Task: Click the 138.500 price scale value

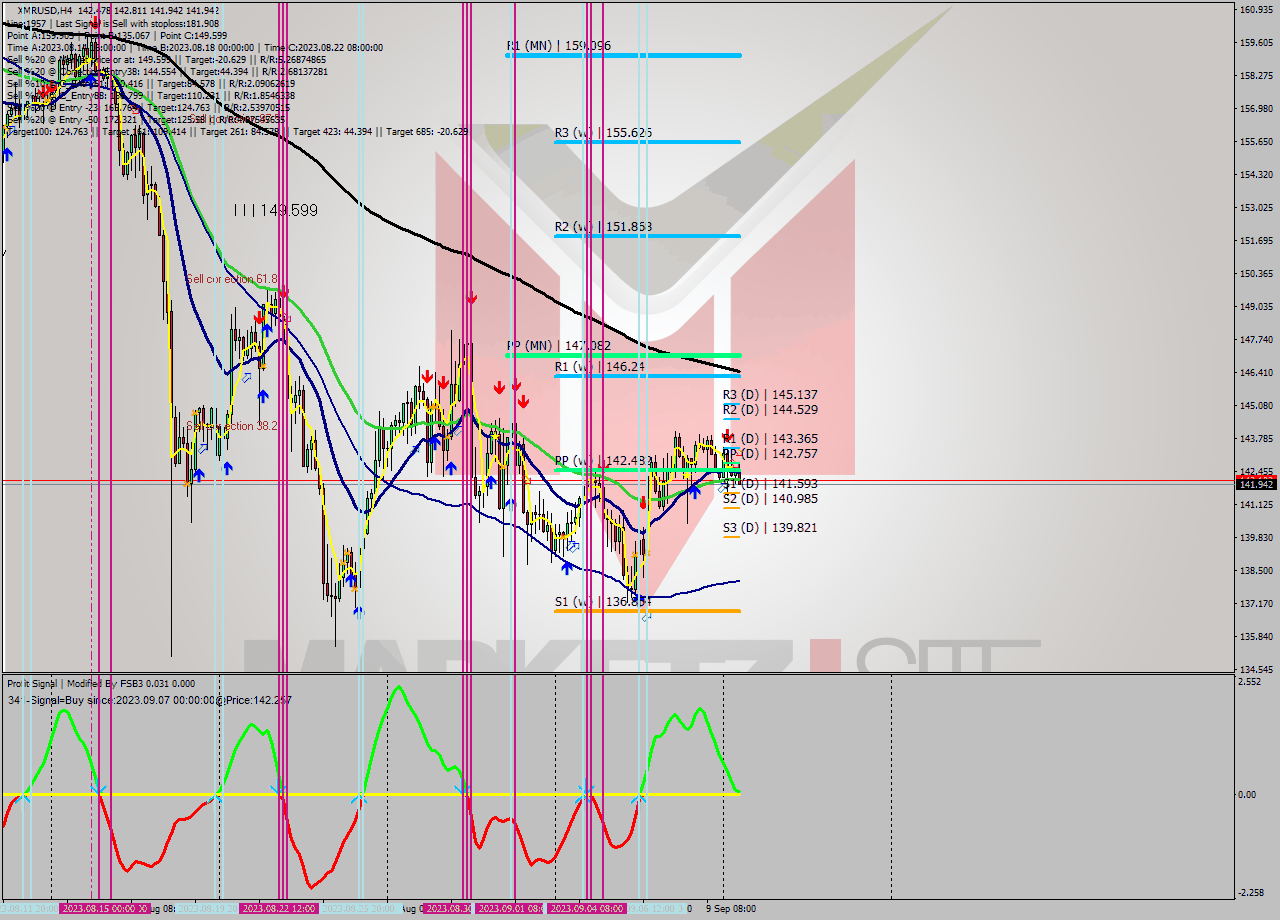Action: (1255, 571)
